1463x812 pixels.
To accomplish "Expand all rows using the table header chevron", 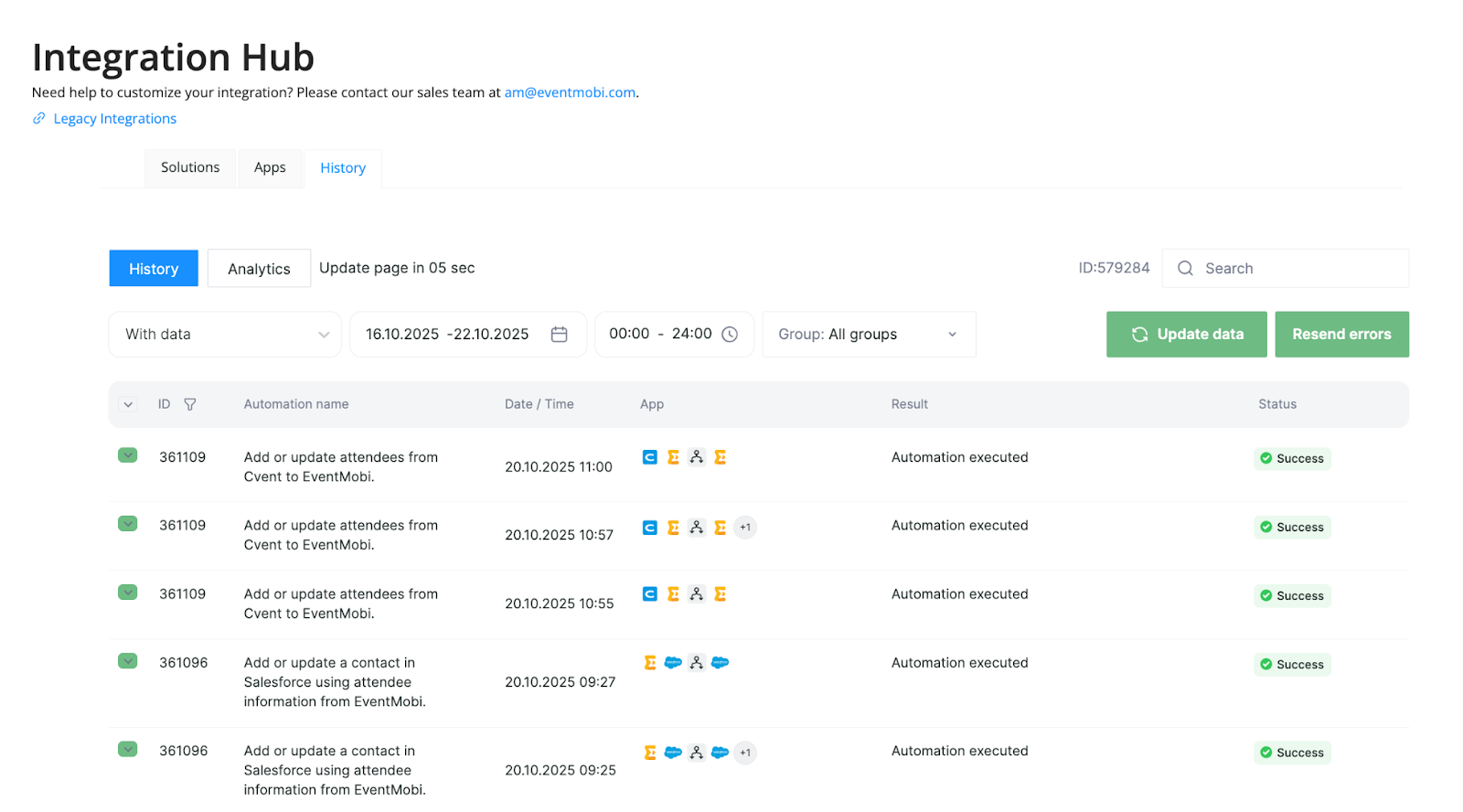I will point(128,404).
